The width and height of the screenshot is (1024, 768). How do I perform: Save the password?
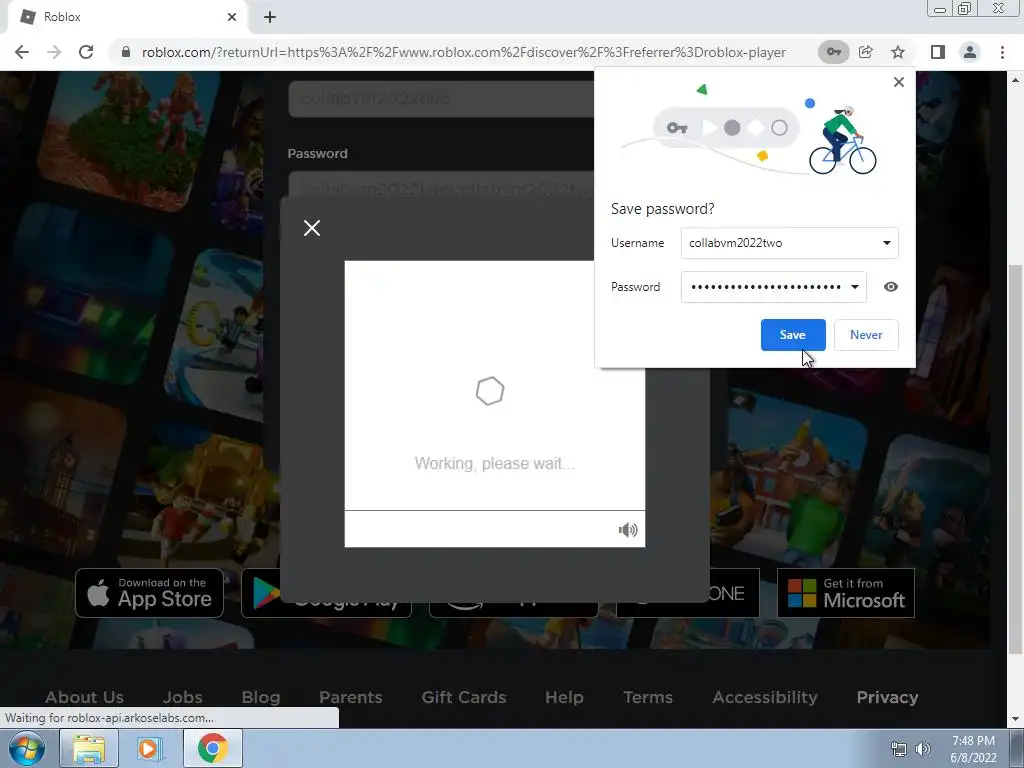(x=793, y=335)
